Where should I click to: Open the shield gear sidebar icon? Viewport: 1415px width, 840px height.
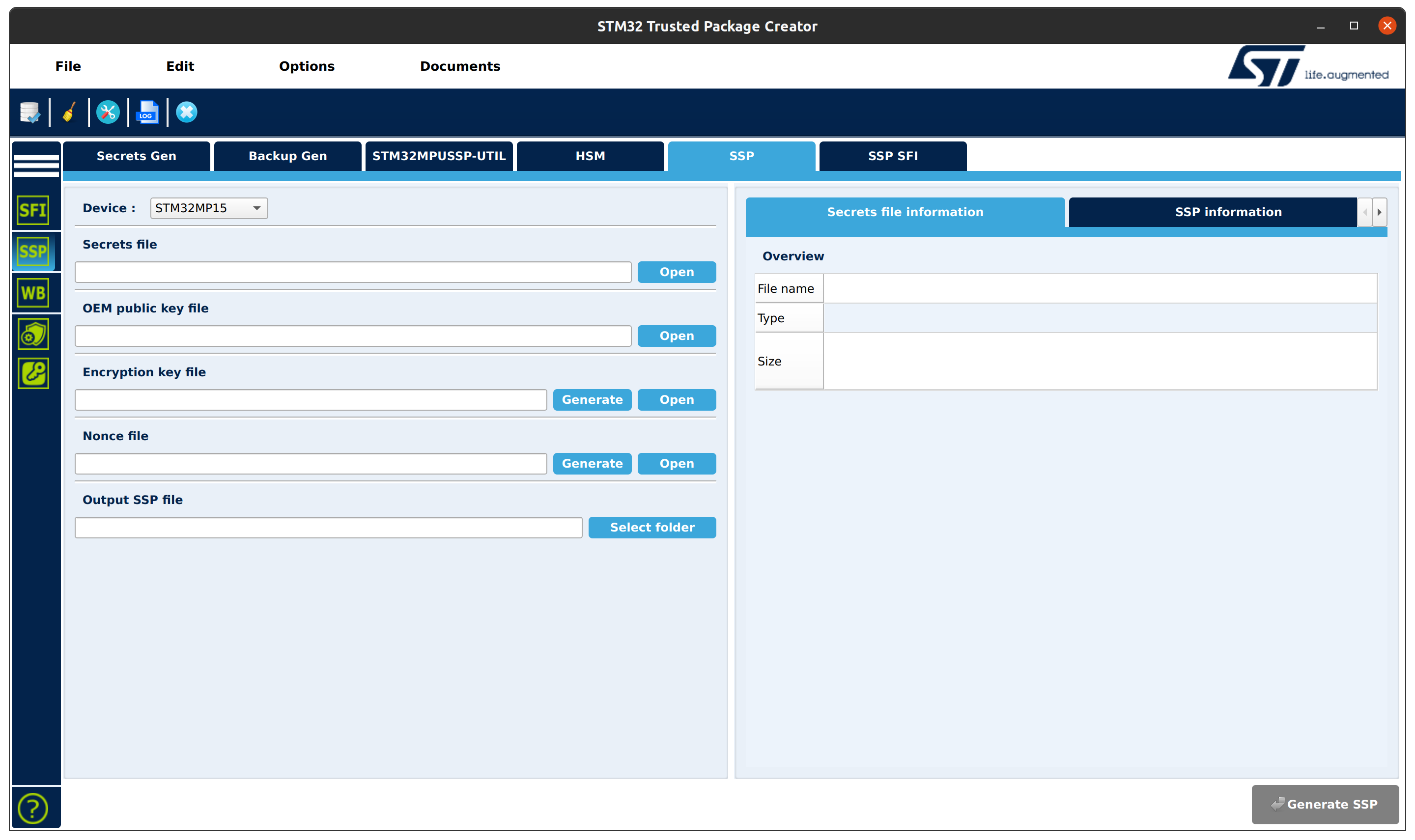click(33, 334)
